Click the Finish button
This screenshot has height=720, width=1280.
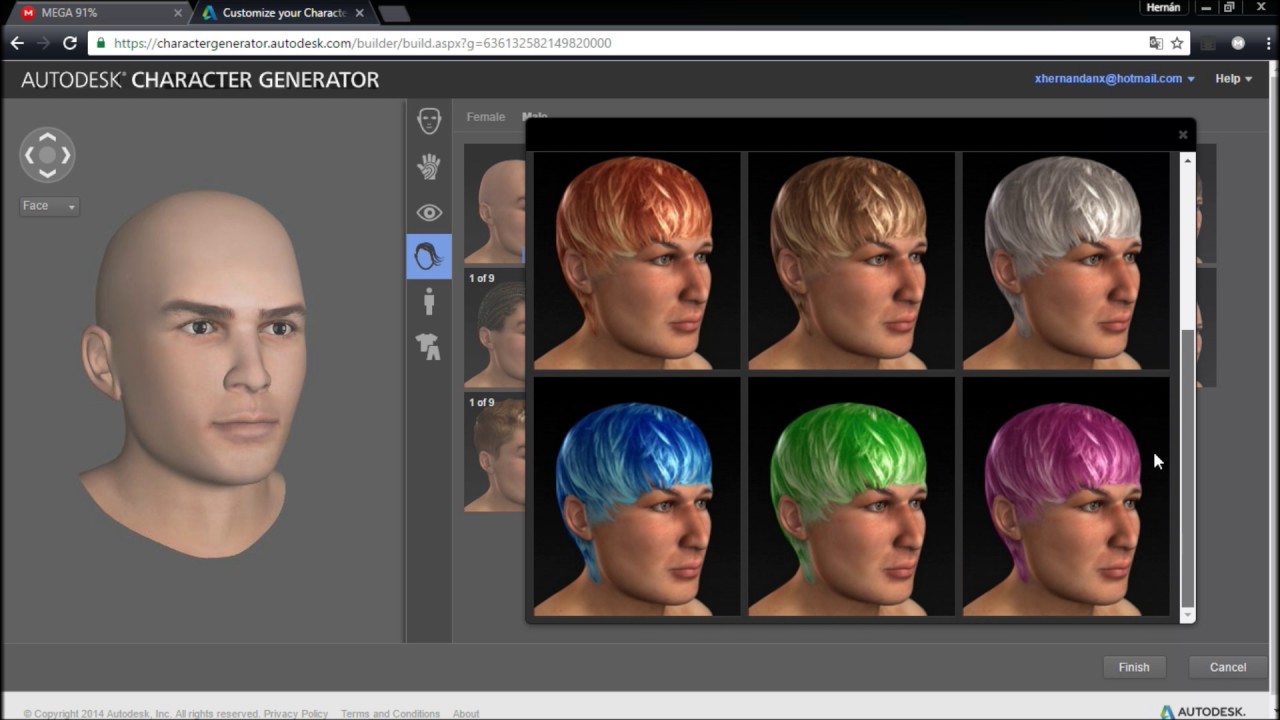[1134, 667]
